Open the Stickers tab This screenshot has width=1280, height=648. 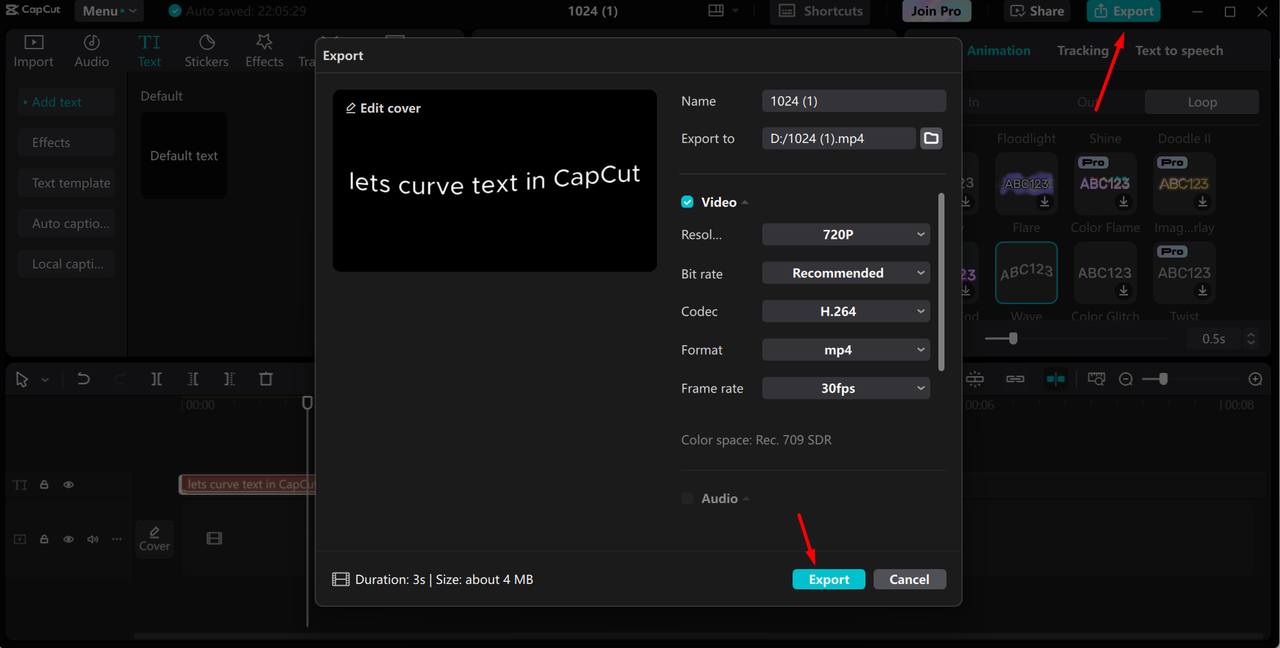206,51
